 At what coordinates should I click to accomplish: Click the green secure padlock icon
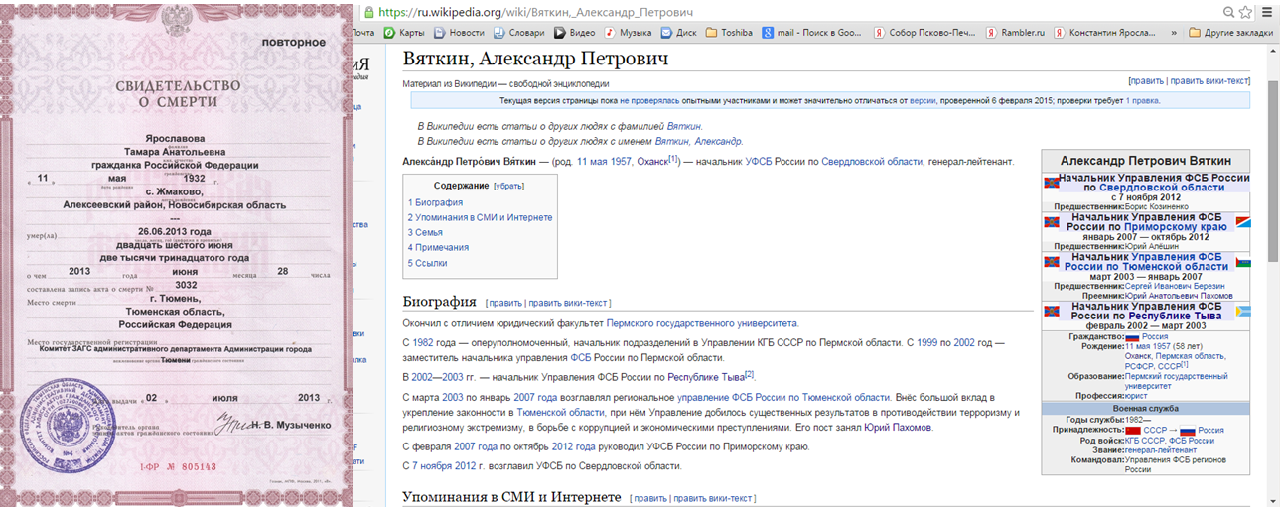(x=369, y=12)
